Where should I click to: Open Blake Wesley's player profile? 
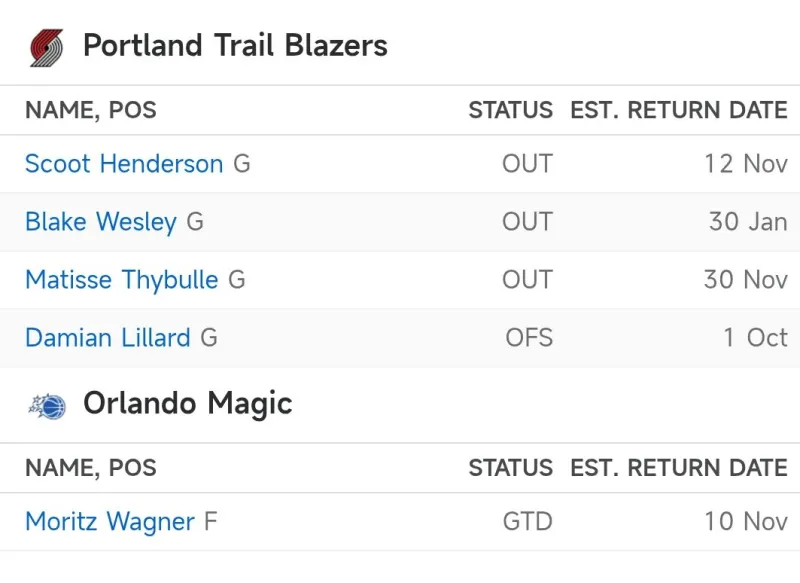click(101, 222)
